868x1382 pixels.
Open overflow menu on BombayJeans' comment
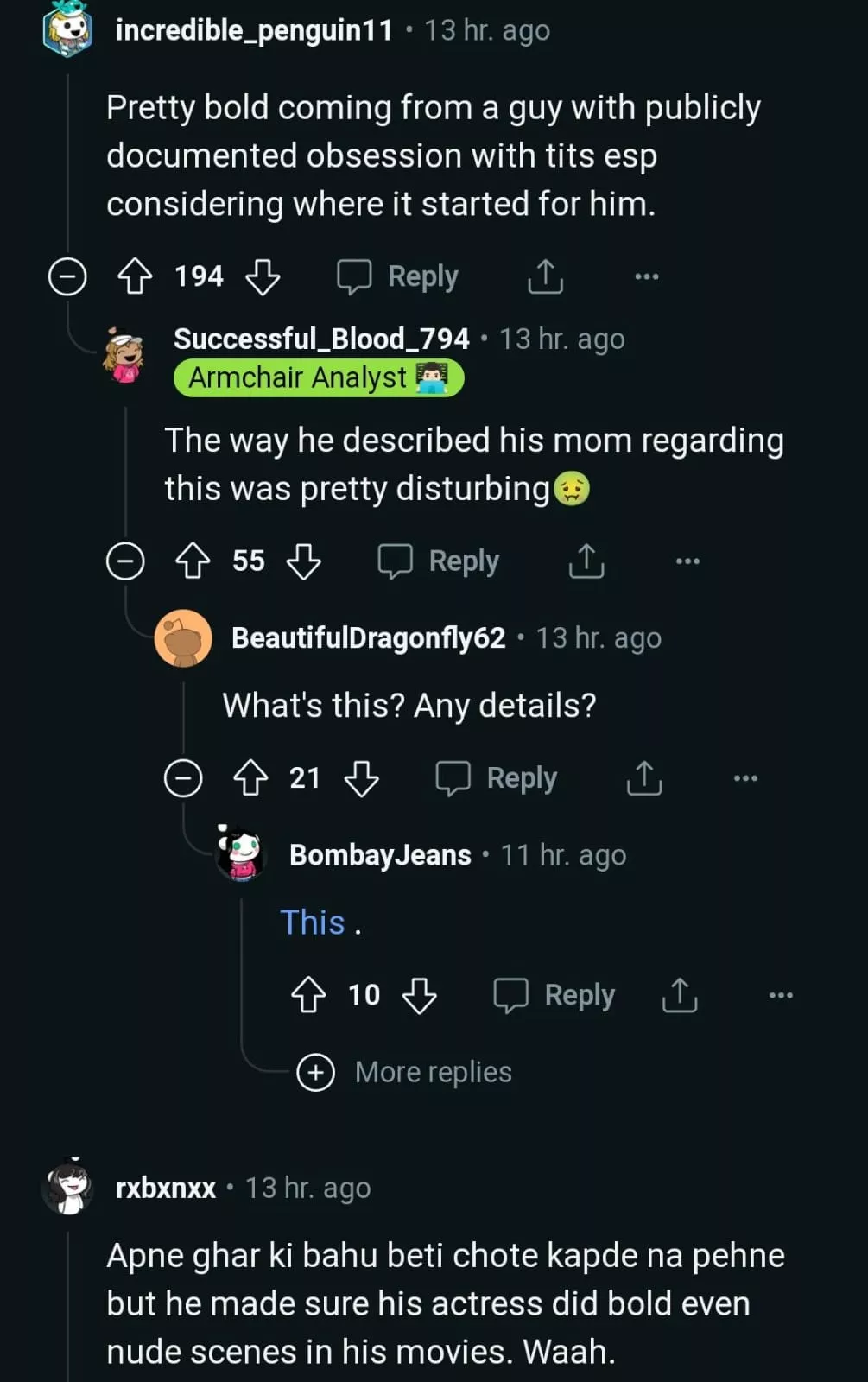(x=780, y=995)
